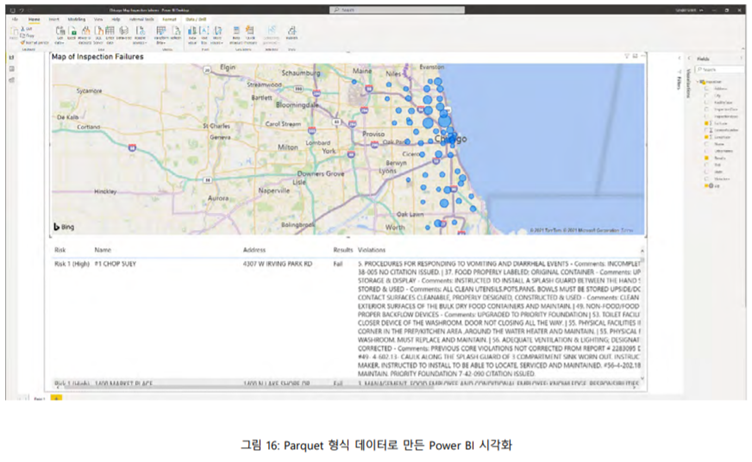Expand the Visualizations pane chevron

pyautogui.click(x=689, y=58)
